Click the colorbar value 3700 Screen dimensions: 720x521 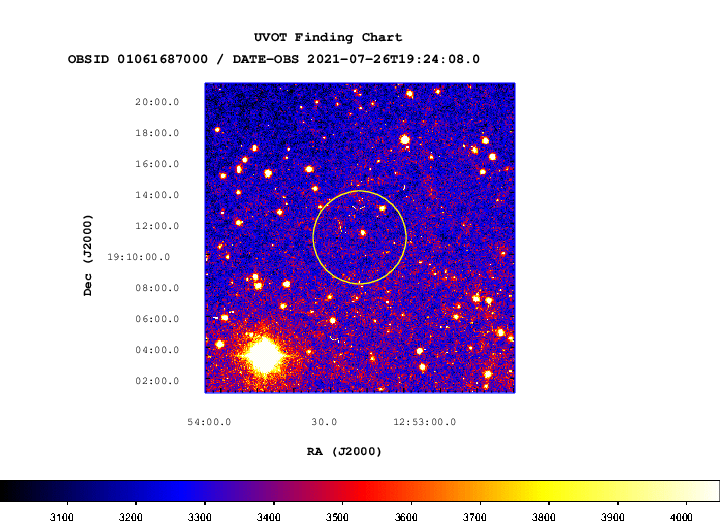[x=474, y=517]
